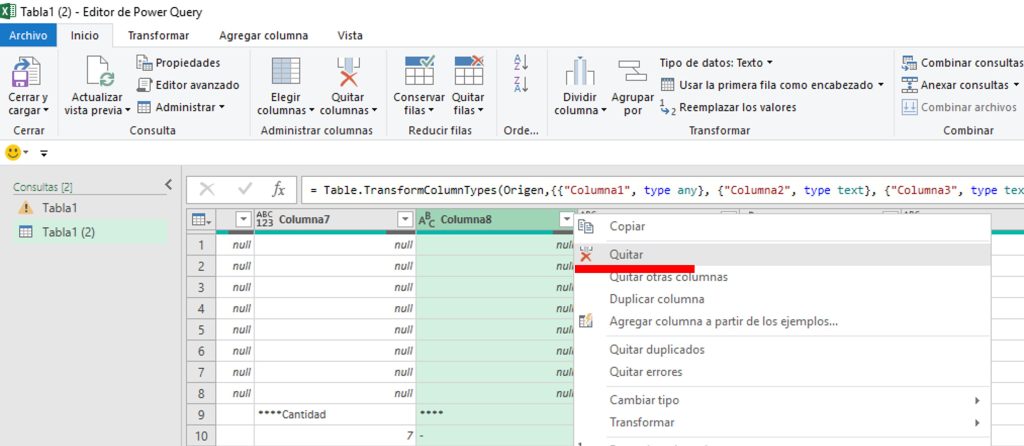The width and height of the screenshot is (1024, 446).
Task: Choose Quitar in context menu
Action: [782, 255]
